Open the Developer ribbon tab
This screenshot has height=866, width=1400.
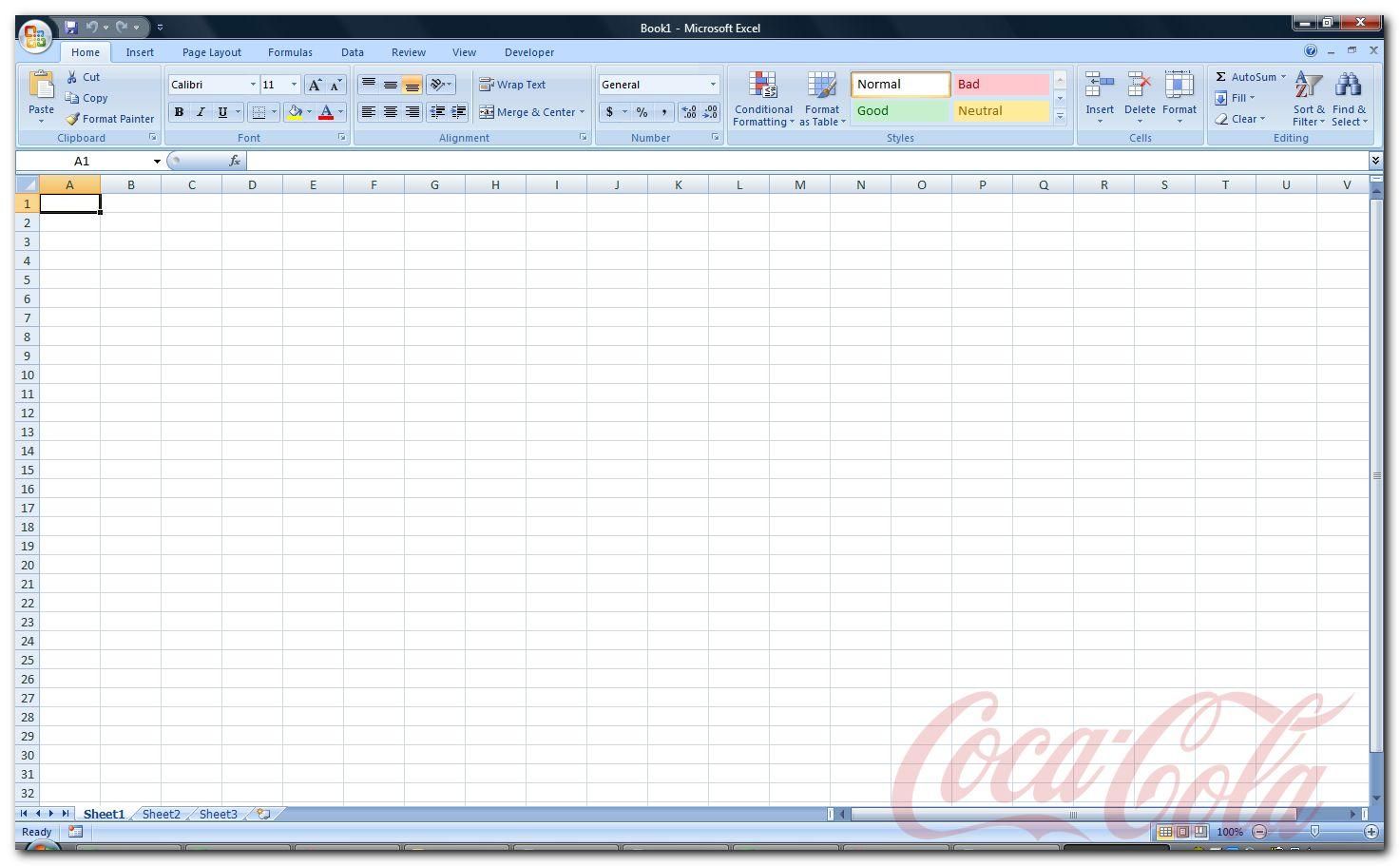528,52
